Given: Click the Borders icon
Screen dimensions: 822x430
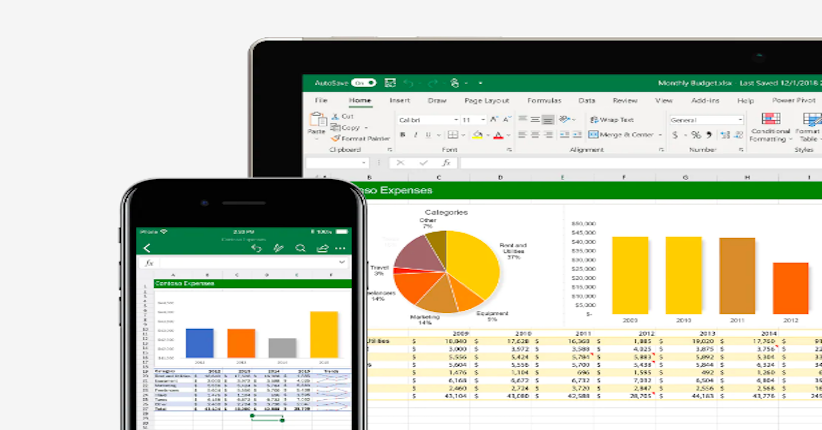Looking at the screenshot, I should [x=452, y=135].
